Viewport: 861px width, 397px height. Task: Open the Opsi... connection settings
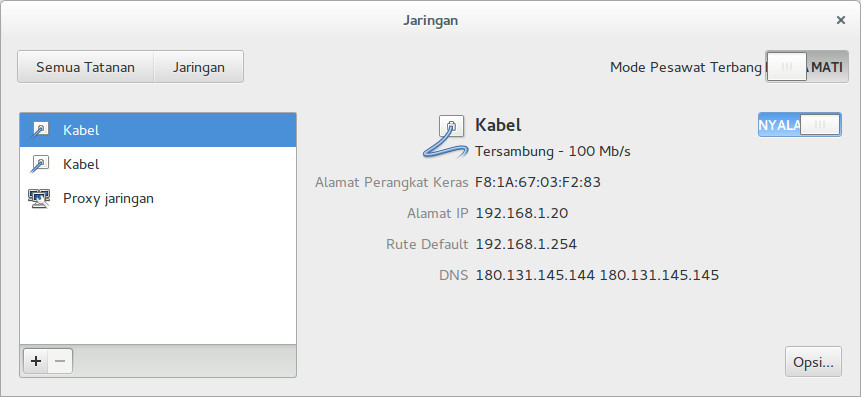click(813, 362)
